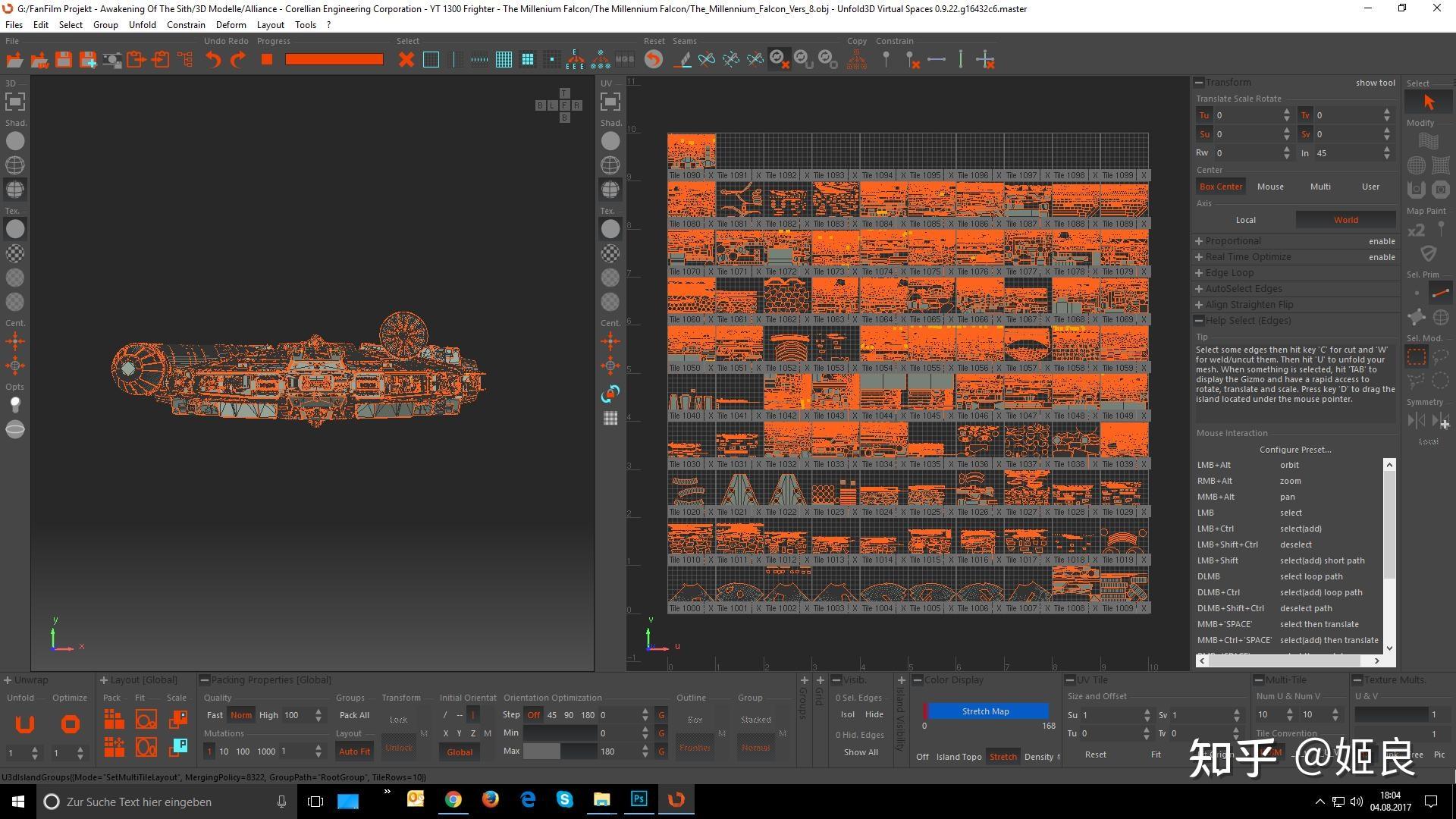Select Norm packing quality
Screen dimensions: 1456x819
(x=241, y=715)
